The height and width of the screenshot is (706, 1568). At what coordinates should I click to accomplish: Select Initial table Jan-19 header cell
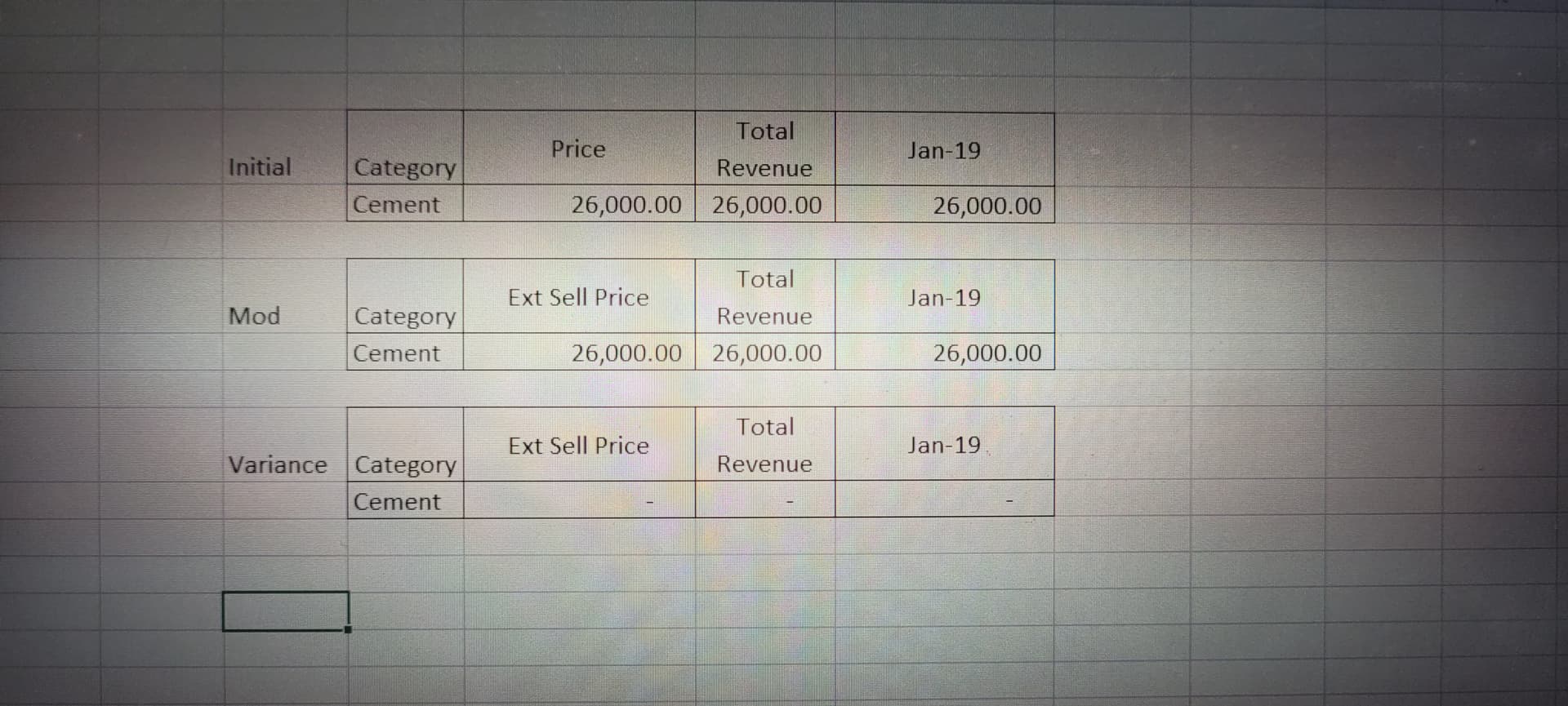(x=945, y=150)
